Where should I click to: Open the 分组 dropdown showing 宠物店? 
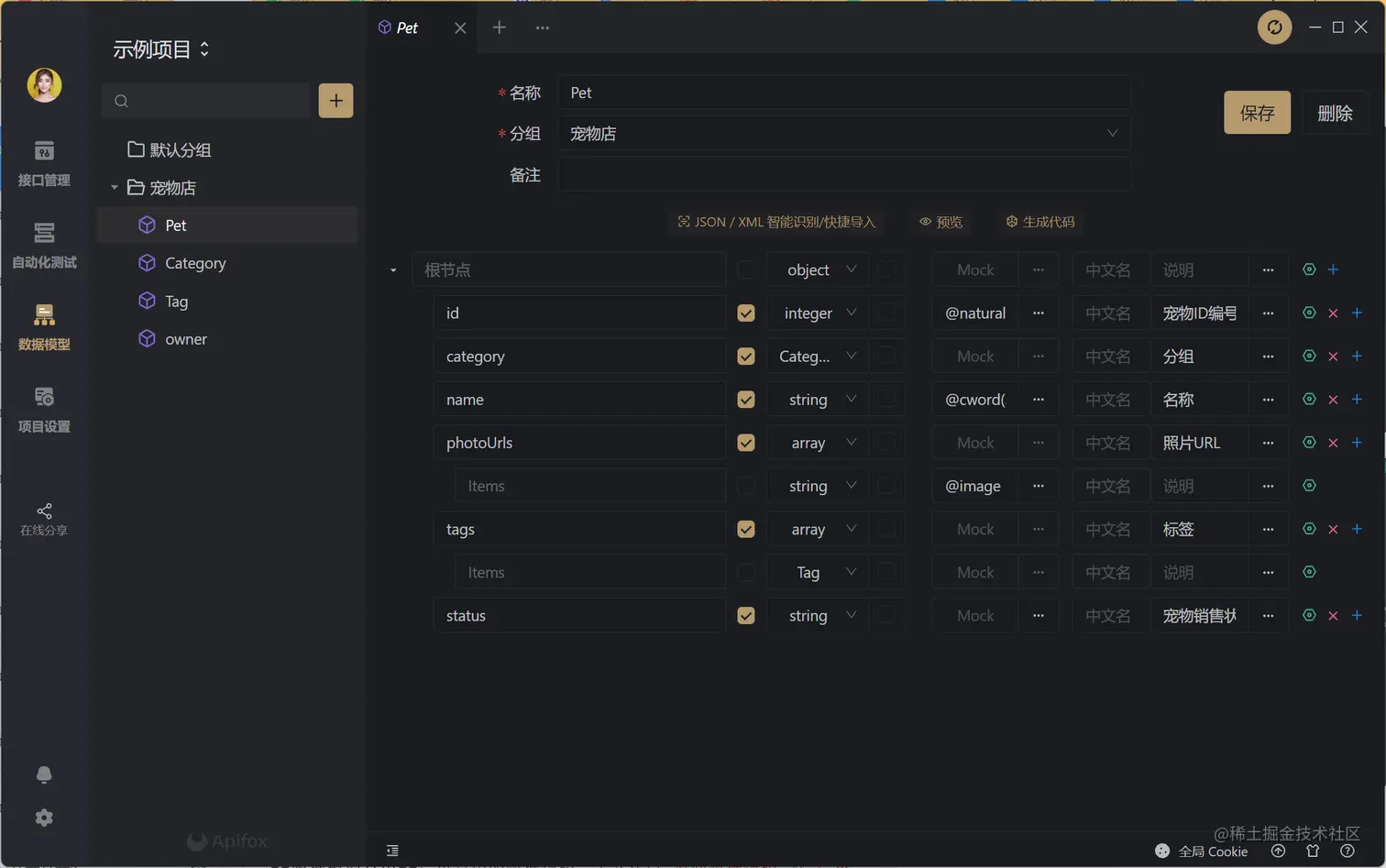(843, 134)
